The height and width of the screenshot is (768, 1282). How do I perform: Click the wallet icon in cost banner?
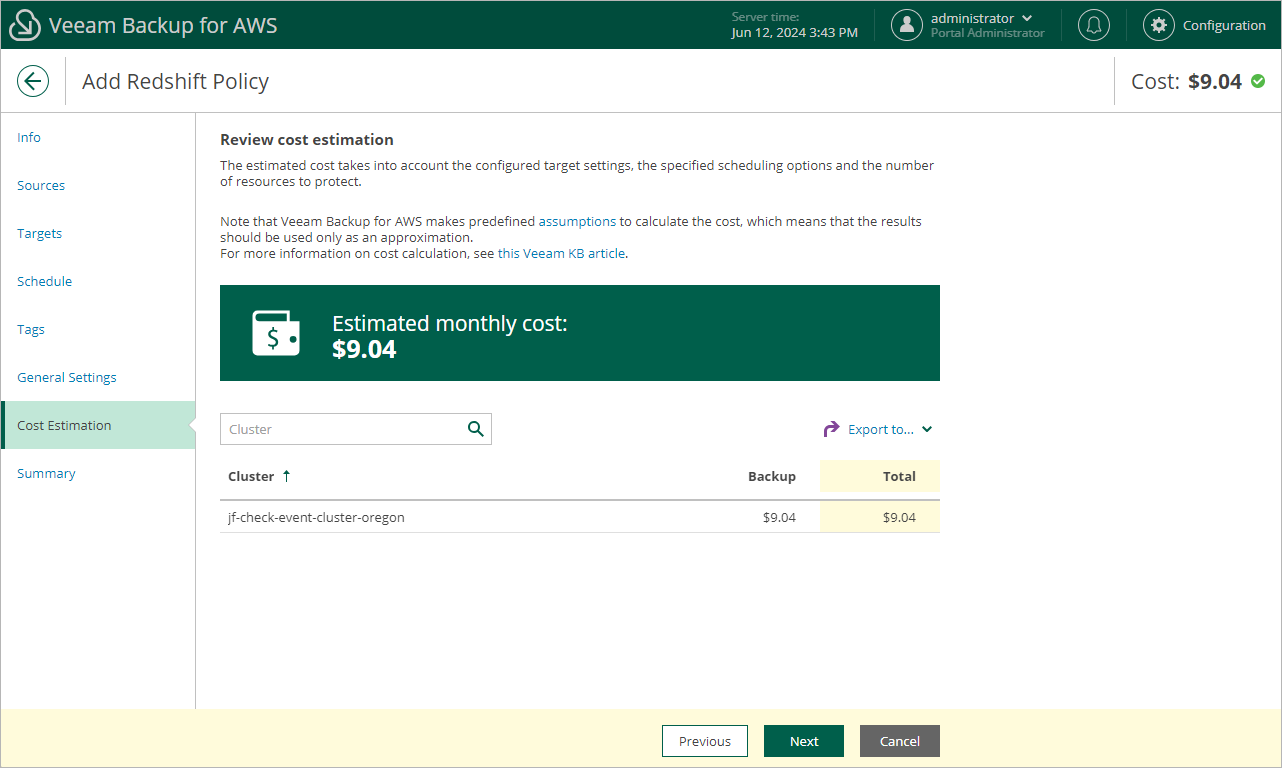276,333
